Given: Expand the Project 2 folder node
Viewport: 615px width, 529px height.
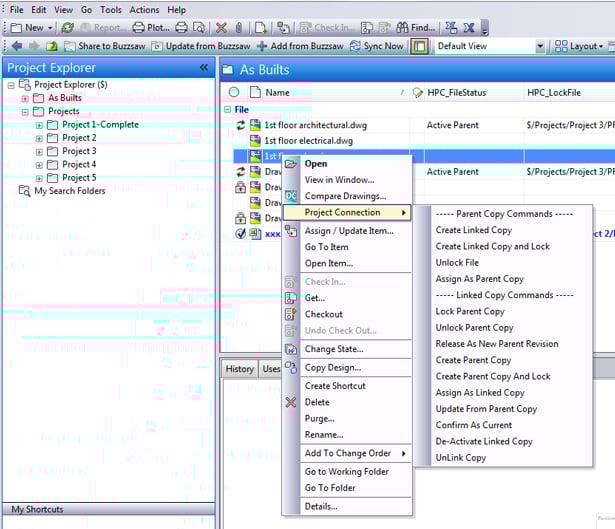Looking at the screenshot, I should (x=39, y=138).
